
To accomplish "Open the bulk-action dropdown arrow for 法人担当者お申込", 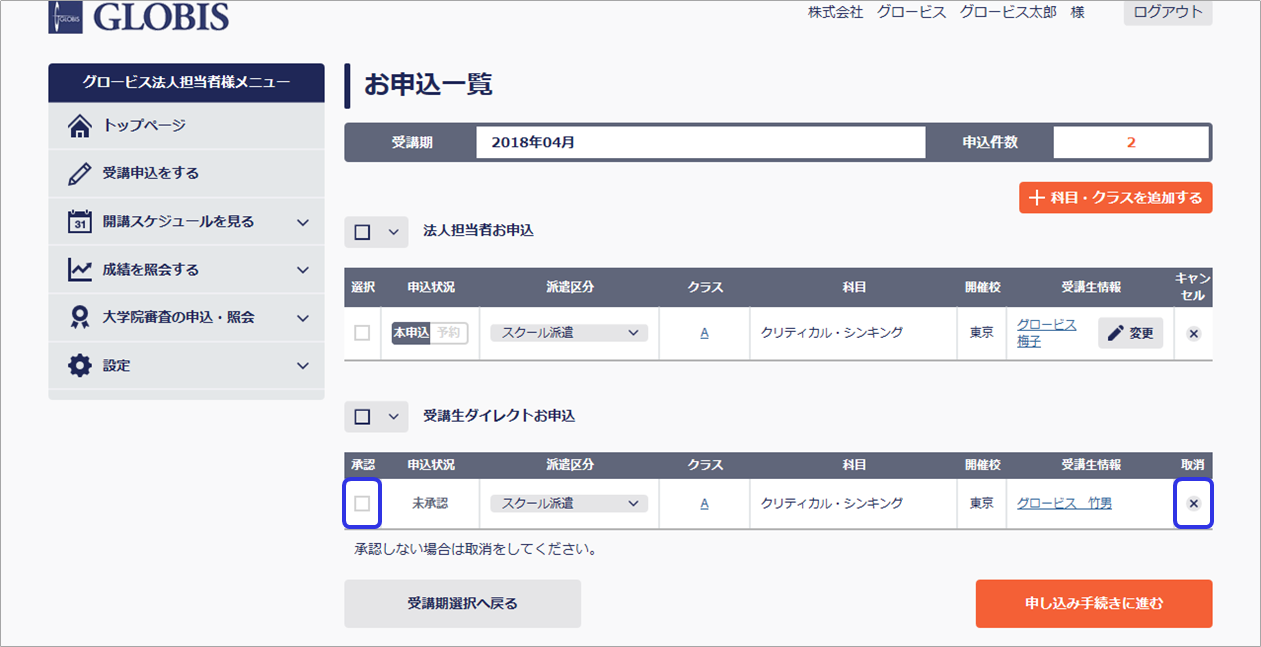I will click(393, 232).
